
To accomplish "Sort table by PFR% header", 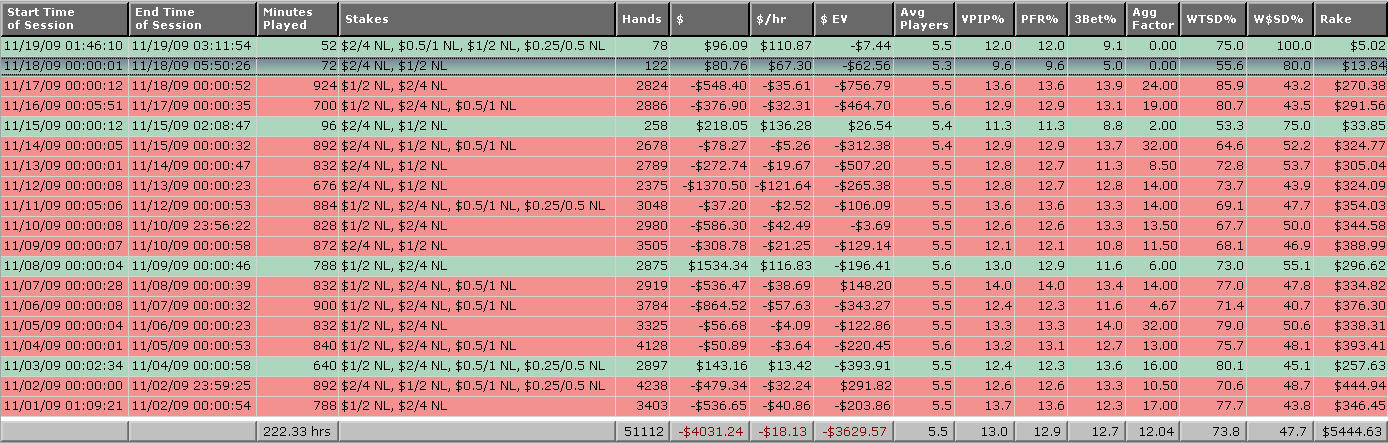I will point(1040,18).
